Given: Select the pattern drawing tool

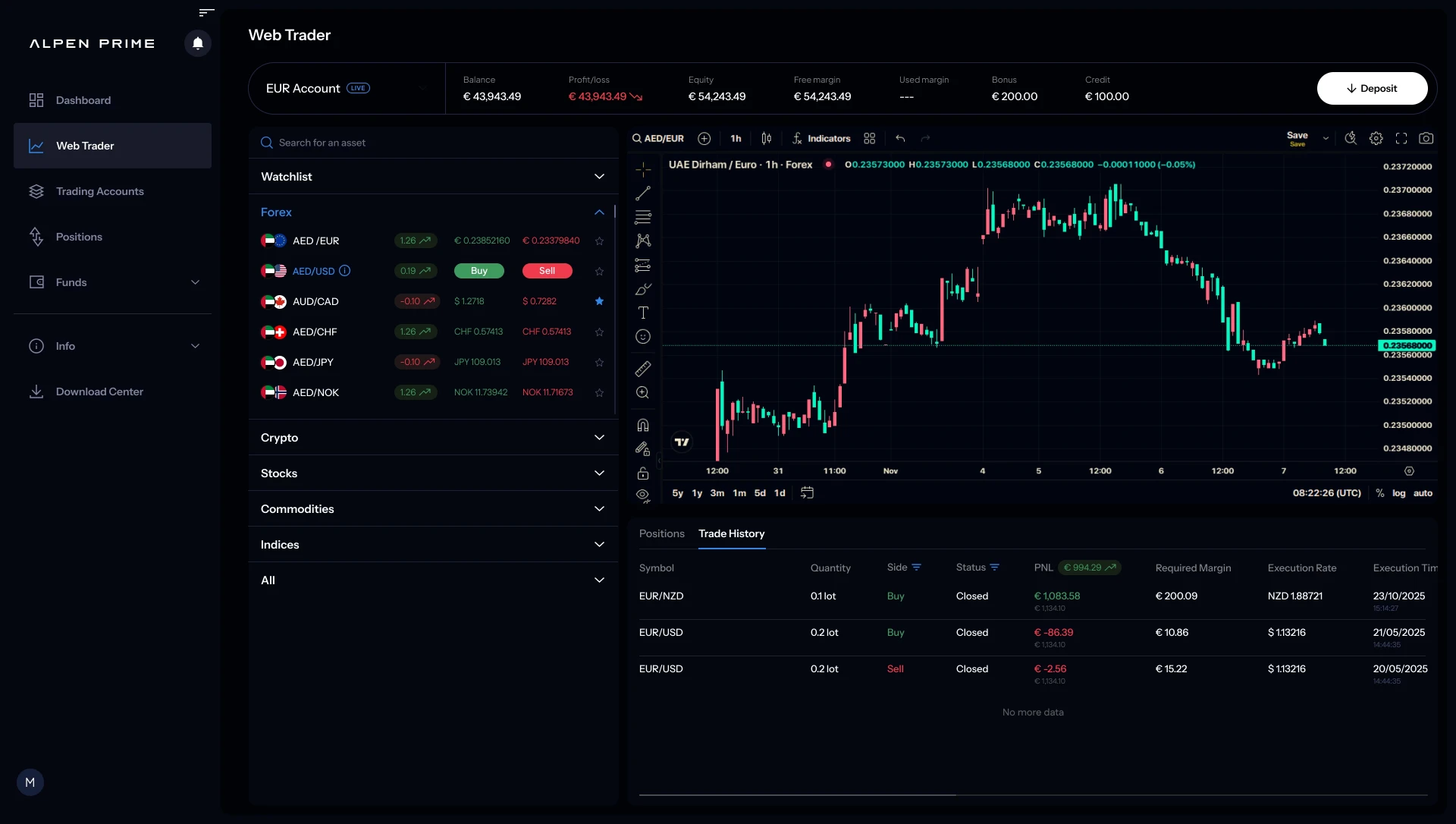Looking at the screenshot, I should tap(643, 241).
